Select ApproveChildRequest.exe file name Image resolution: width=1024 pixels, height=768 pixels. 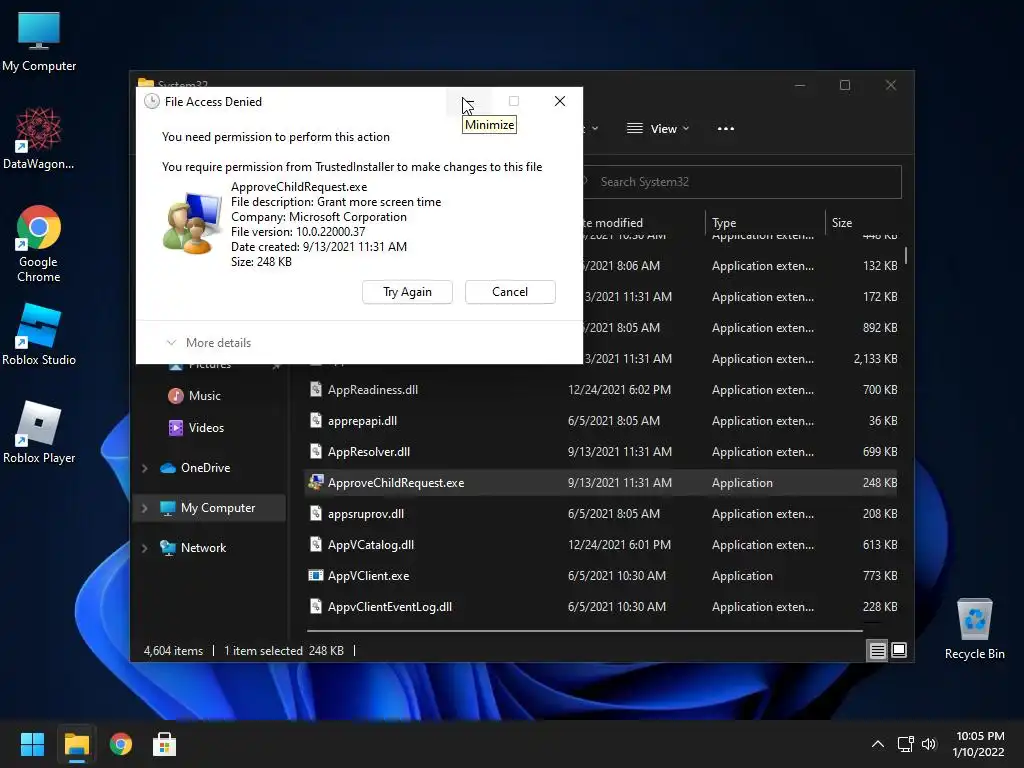point(396,483)
